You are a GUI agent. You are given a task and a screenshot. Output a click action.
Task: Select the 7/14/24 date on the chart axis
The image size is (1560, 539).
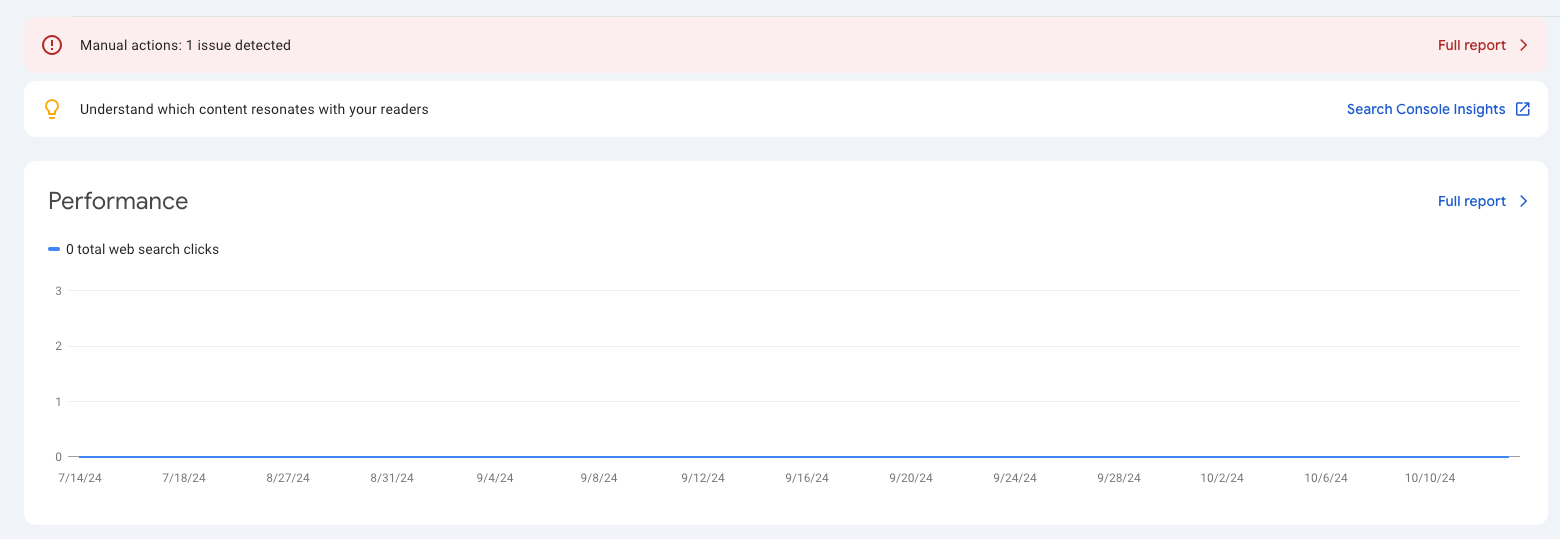pyautogui.click(x=80, y=478)
